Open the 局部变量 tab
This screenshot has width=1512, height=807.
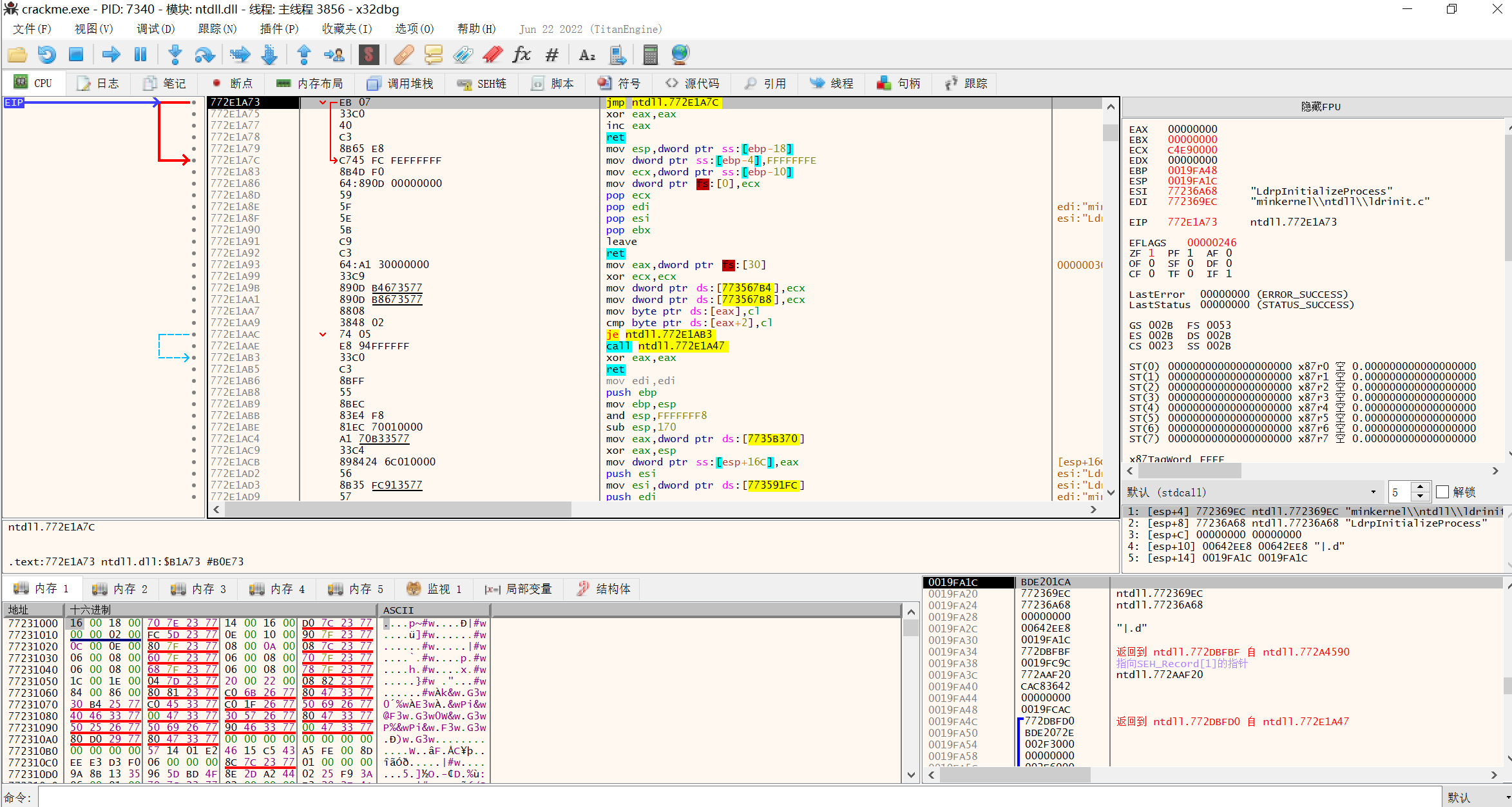point(519,588)
